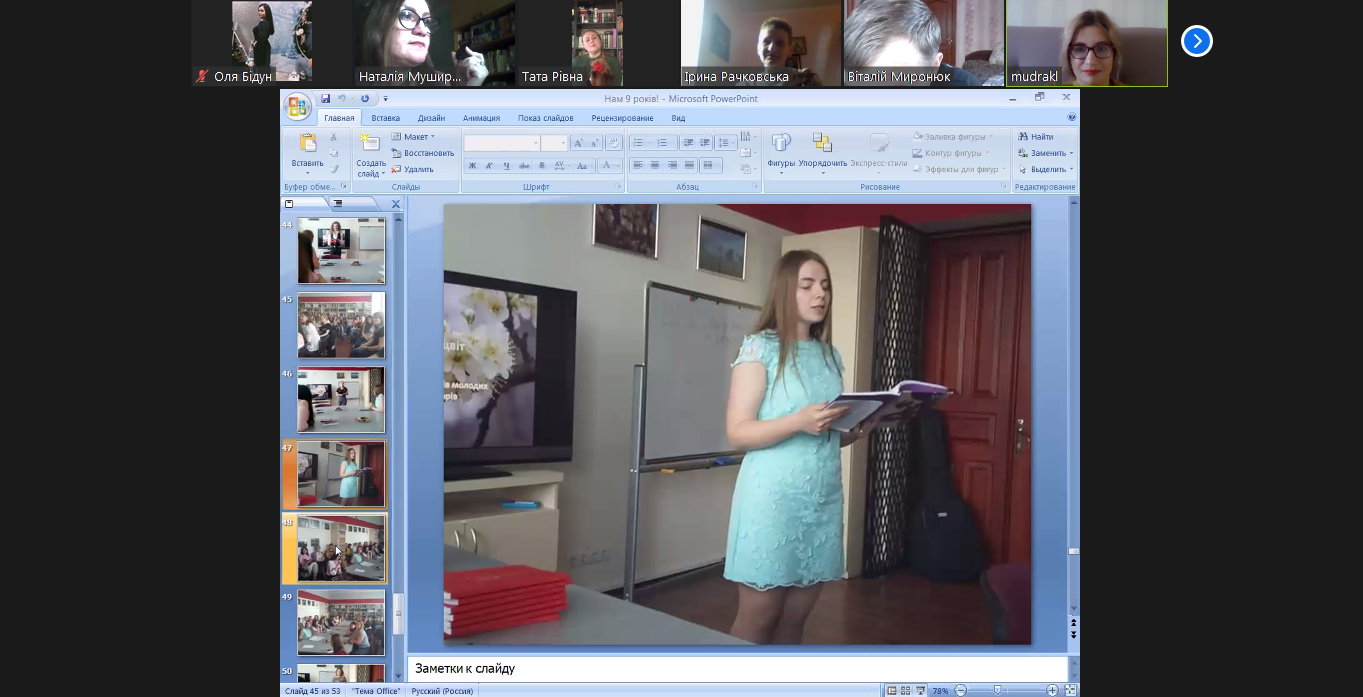Switch to Normal view in status bar

tap(892, 690)
